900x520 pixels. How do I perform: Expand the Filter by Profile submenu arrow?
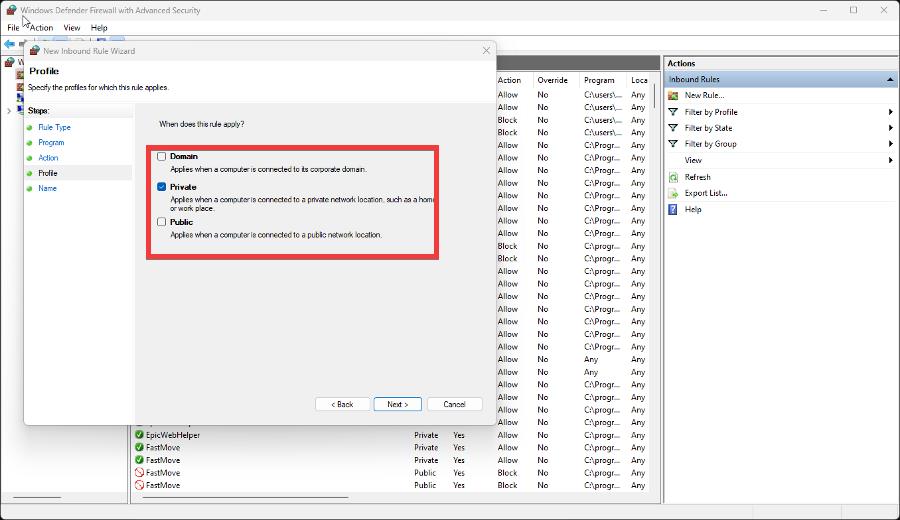click(890, 112)
